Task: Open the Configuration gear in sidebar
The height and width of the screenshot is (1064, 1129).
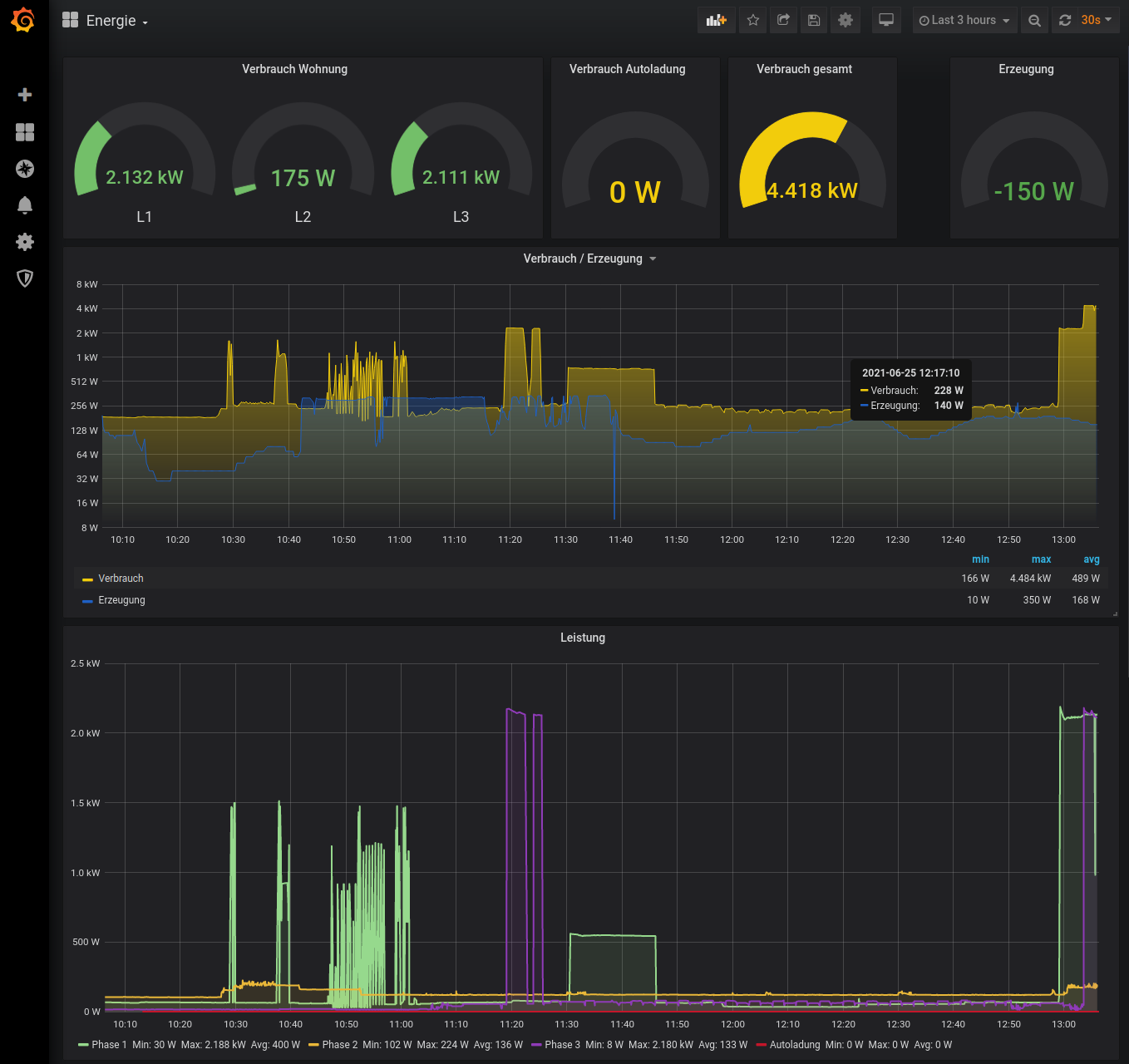Action: [25, 242]
